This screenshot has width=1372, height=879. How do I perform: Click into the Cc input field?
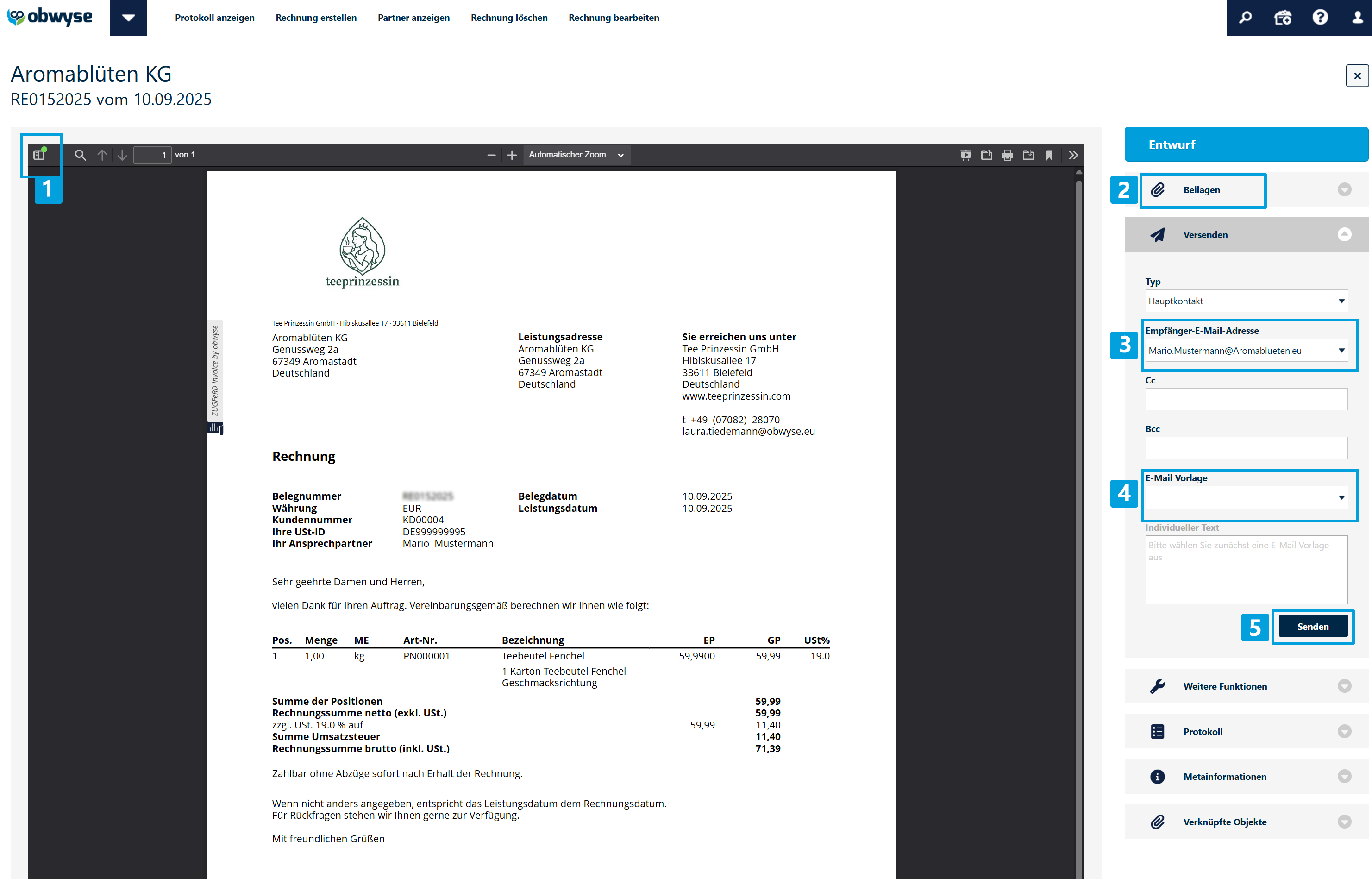[x=1246, y=399]
